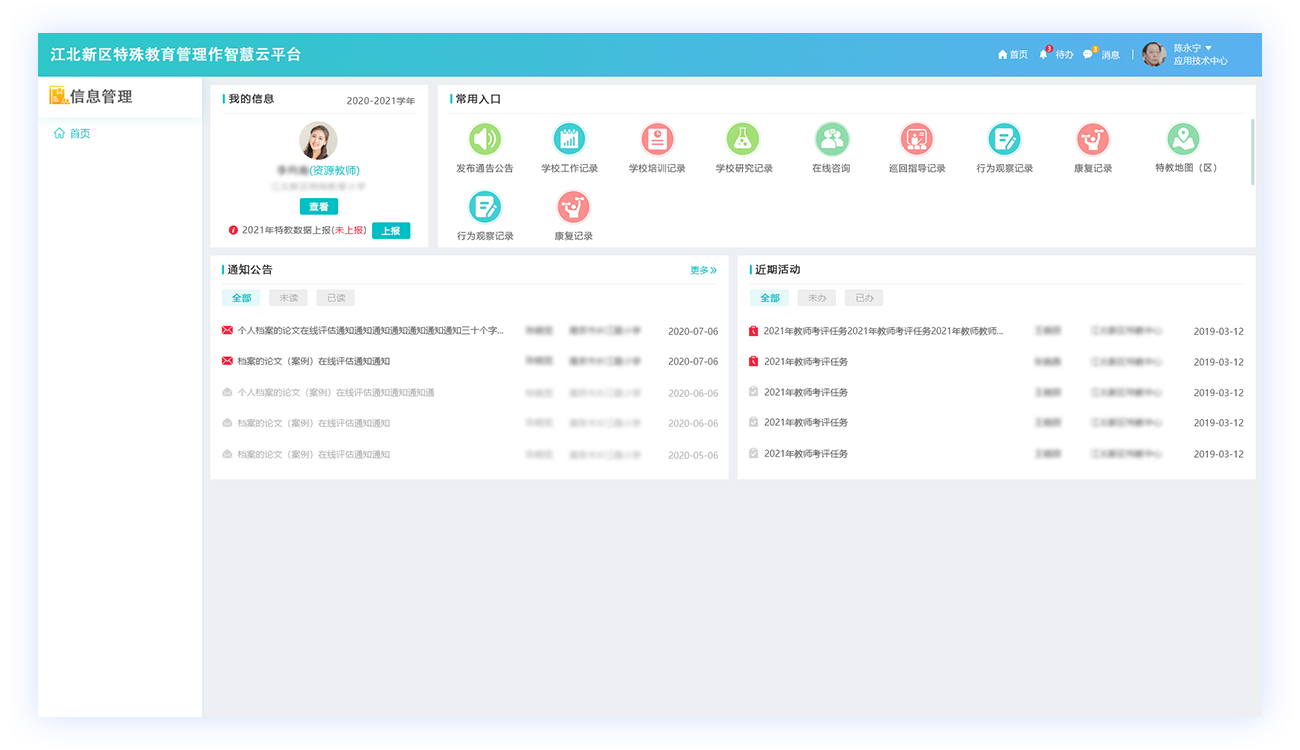
Task: Open the 发布通告公告 shortcut icon
Action: (485, 139)
